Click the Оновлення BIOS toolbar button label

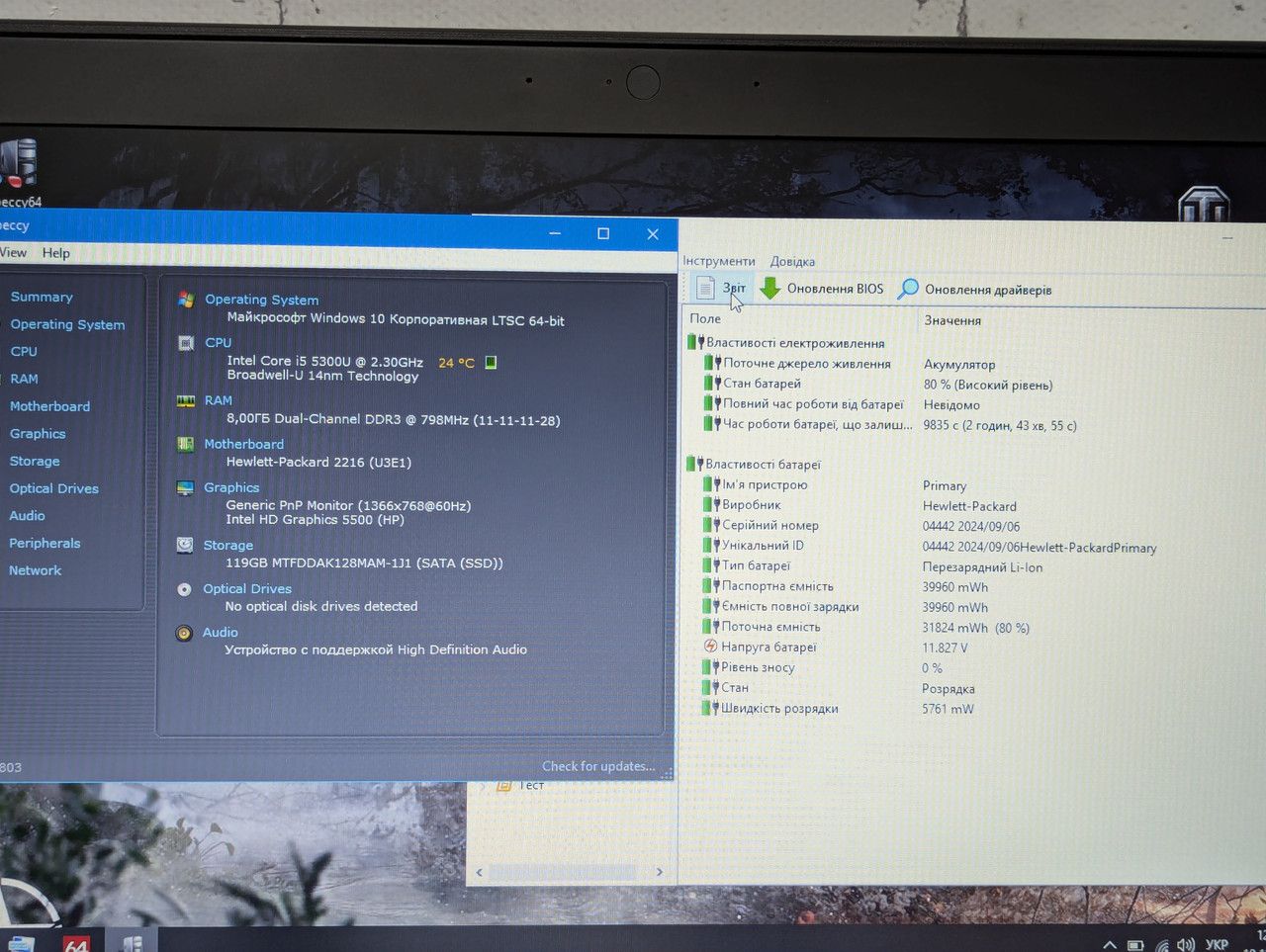(836, 289)
